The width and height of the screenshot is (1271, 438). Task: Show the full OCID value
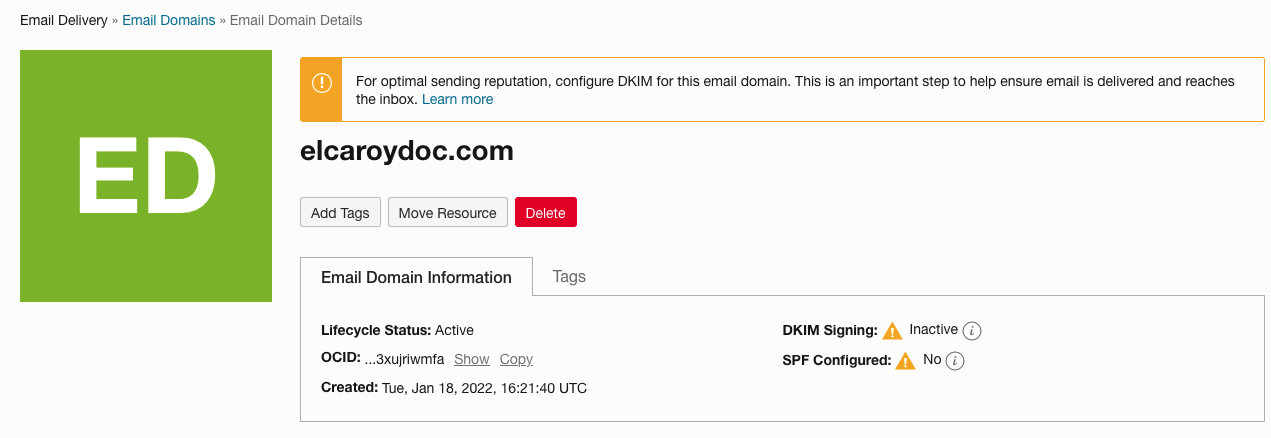pos(471,359)
